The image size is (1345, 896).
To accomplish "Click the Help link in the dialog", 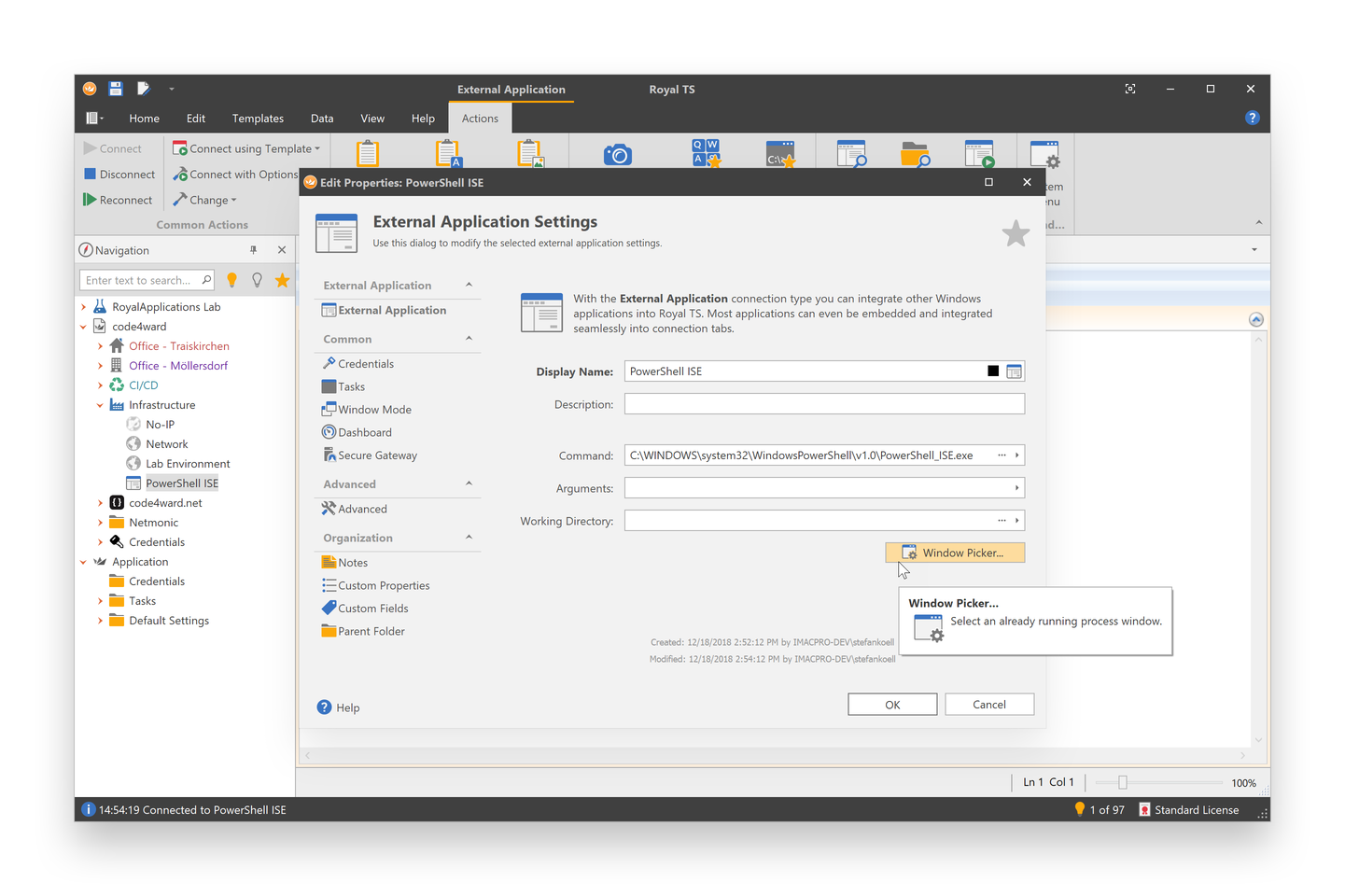I will pyautogui.click(x=339, y=707).
